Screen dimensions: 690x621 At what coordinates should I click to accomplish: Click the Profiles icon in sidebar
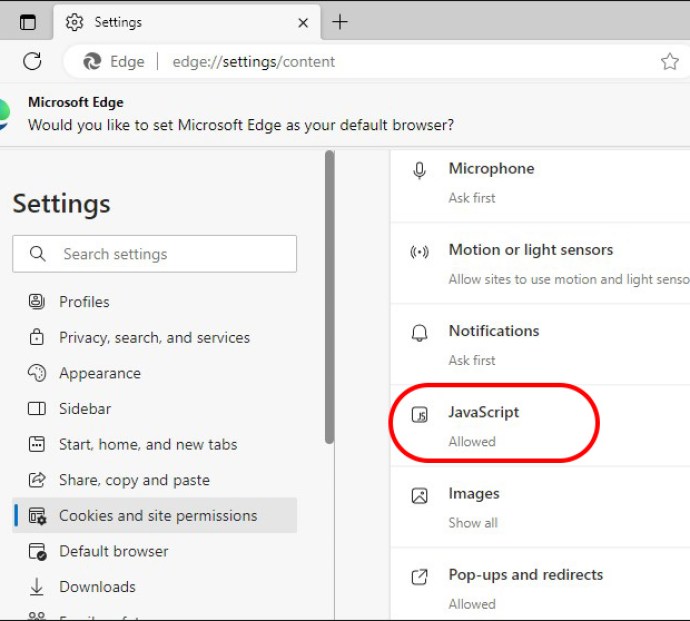(x=37, y=301)
